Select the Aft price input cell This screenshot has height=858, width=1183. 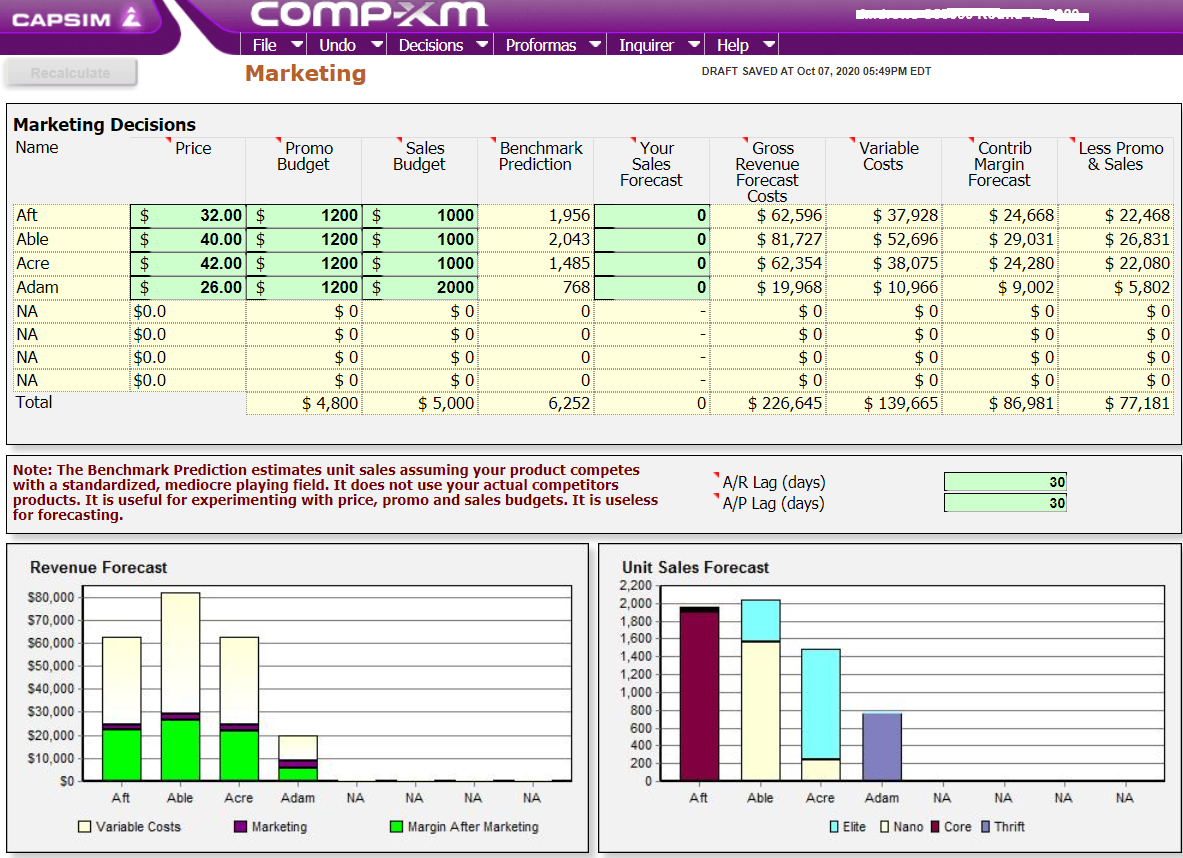tap(188, 215)
